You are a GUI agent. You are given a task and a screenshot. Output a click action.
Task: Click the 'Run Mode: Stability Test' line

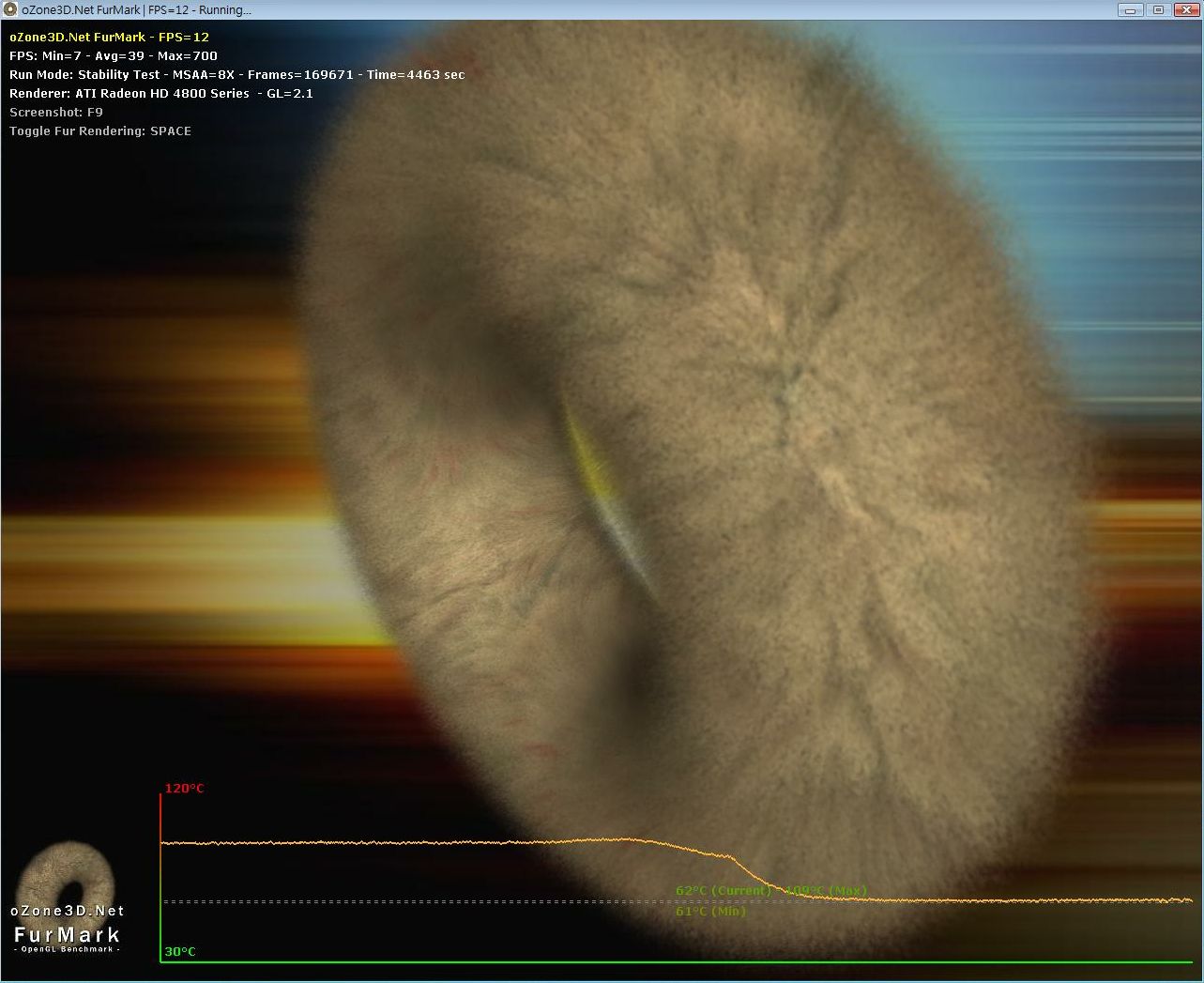pyautogui.click(x=236, y=74)
